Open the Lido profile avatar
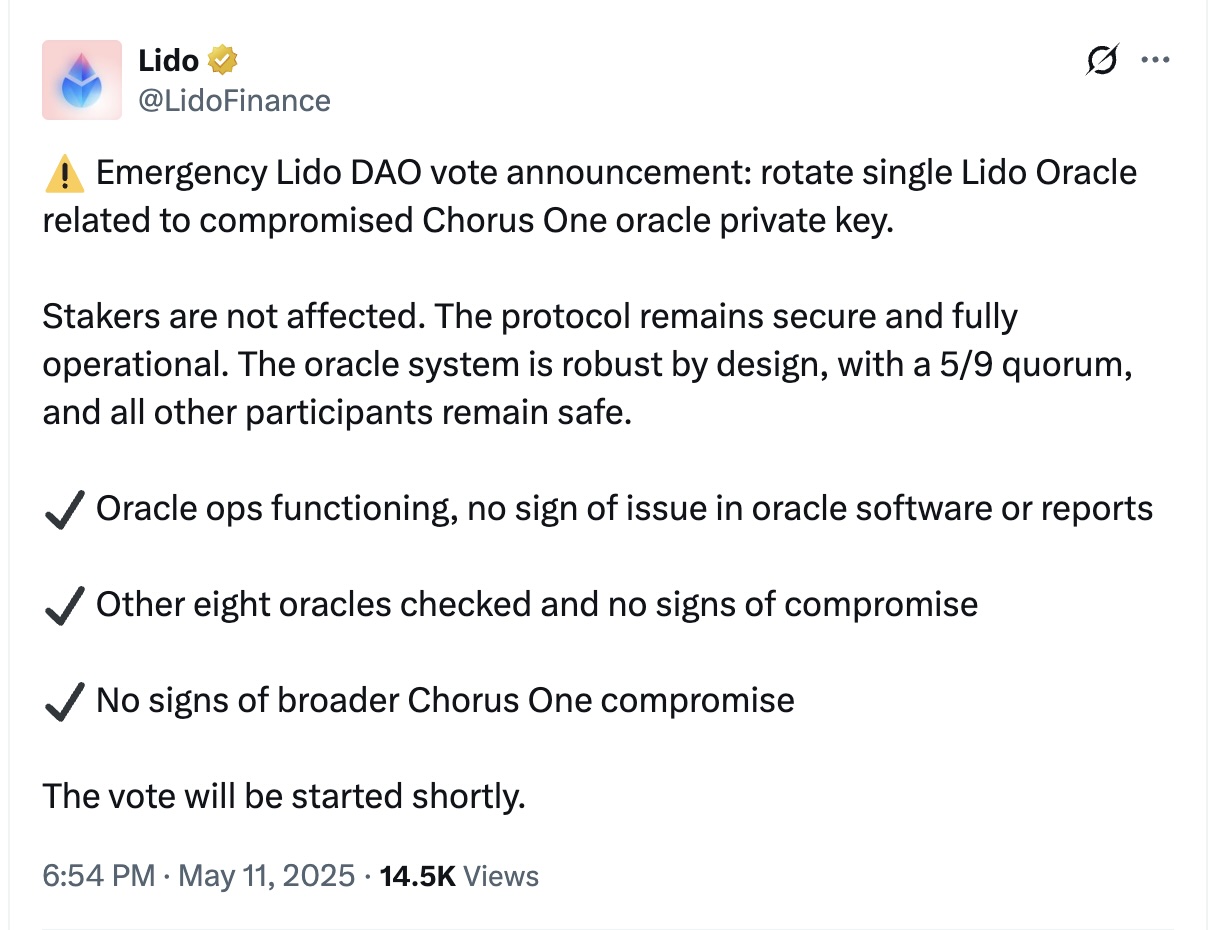This screenshot has width=1210, height=930. [82, 80]
